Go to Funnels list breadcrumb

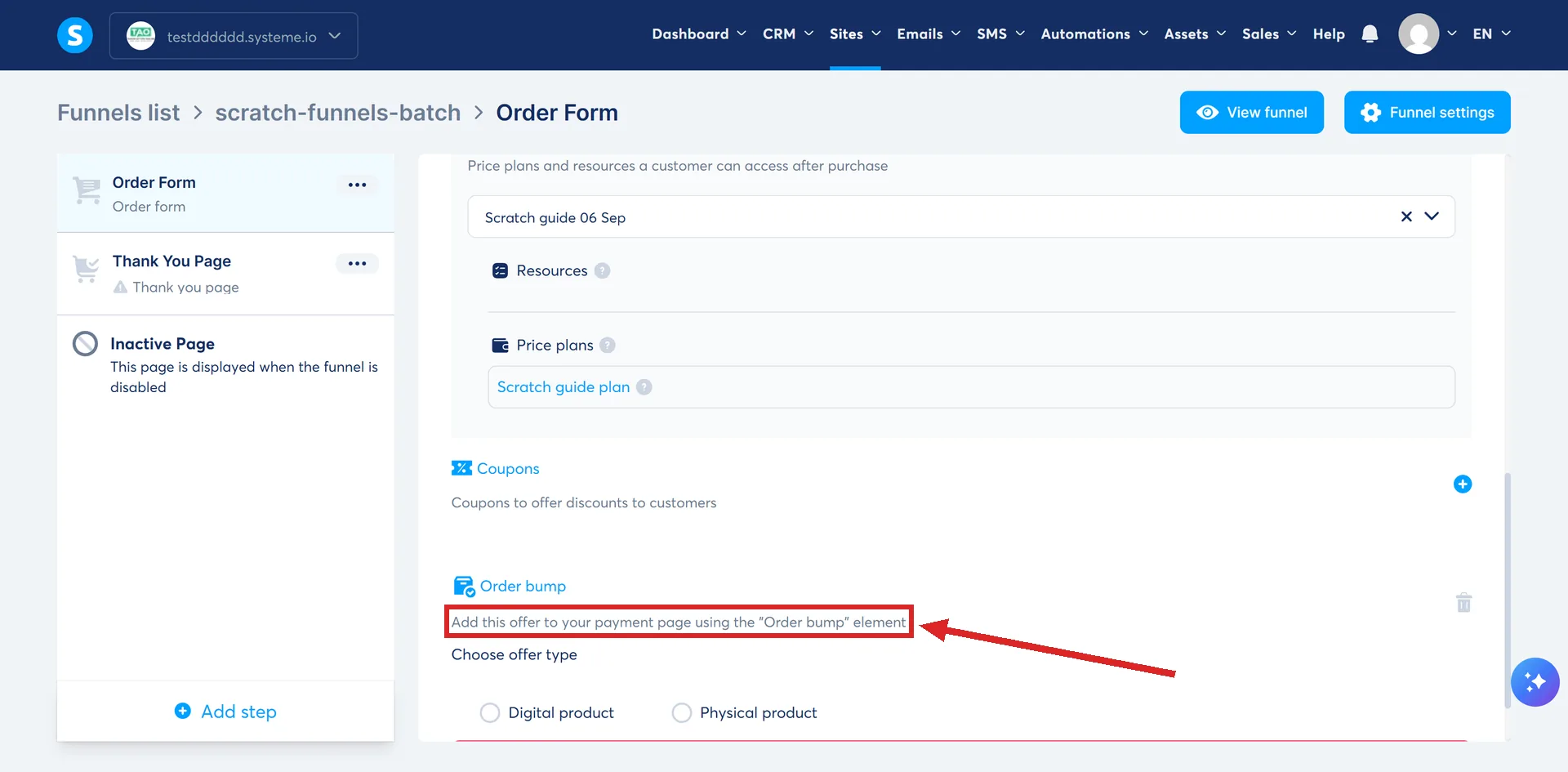pos(118,113)
